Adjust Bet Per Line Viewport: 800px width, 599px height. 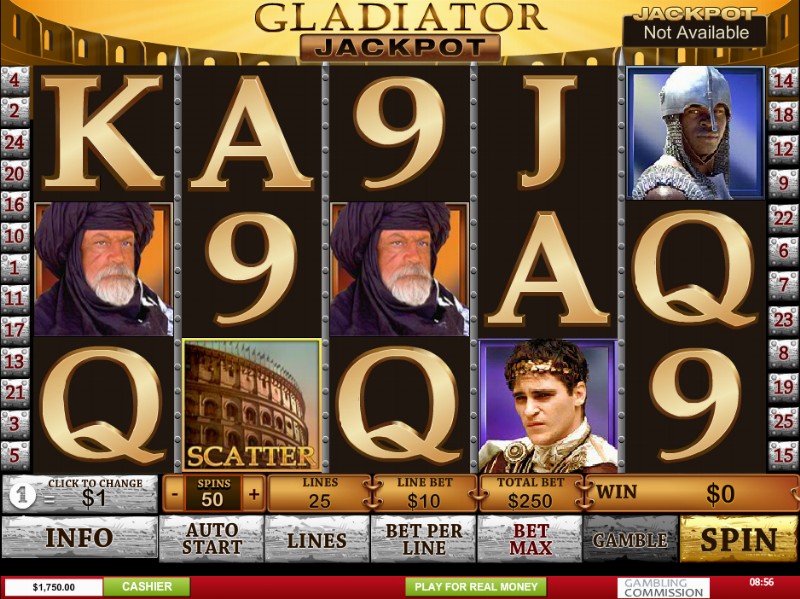[x=423, y=539]
